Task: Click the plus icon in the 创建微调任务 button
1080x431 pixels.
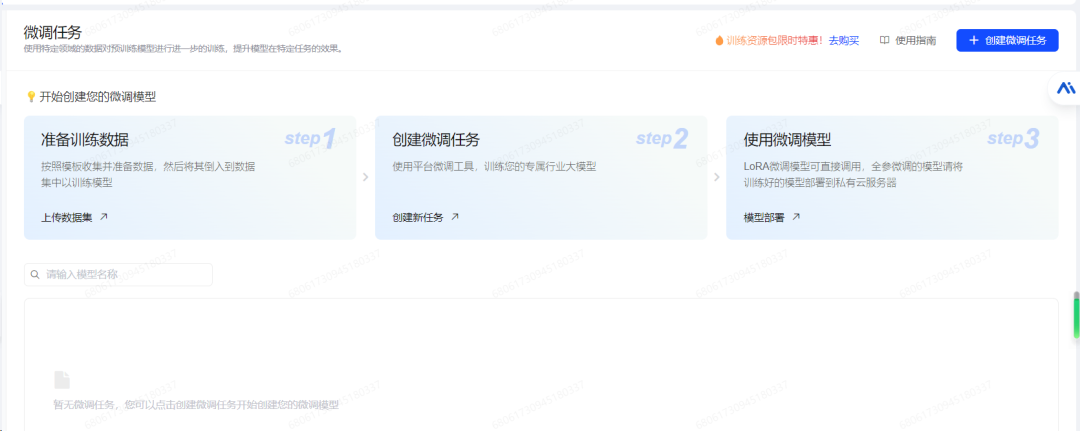Action: pyautogui.click(x=973, y=41)
